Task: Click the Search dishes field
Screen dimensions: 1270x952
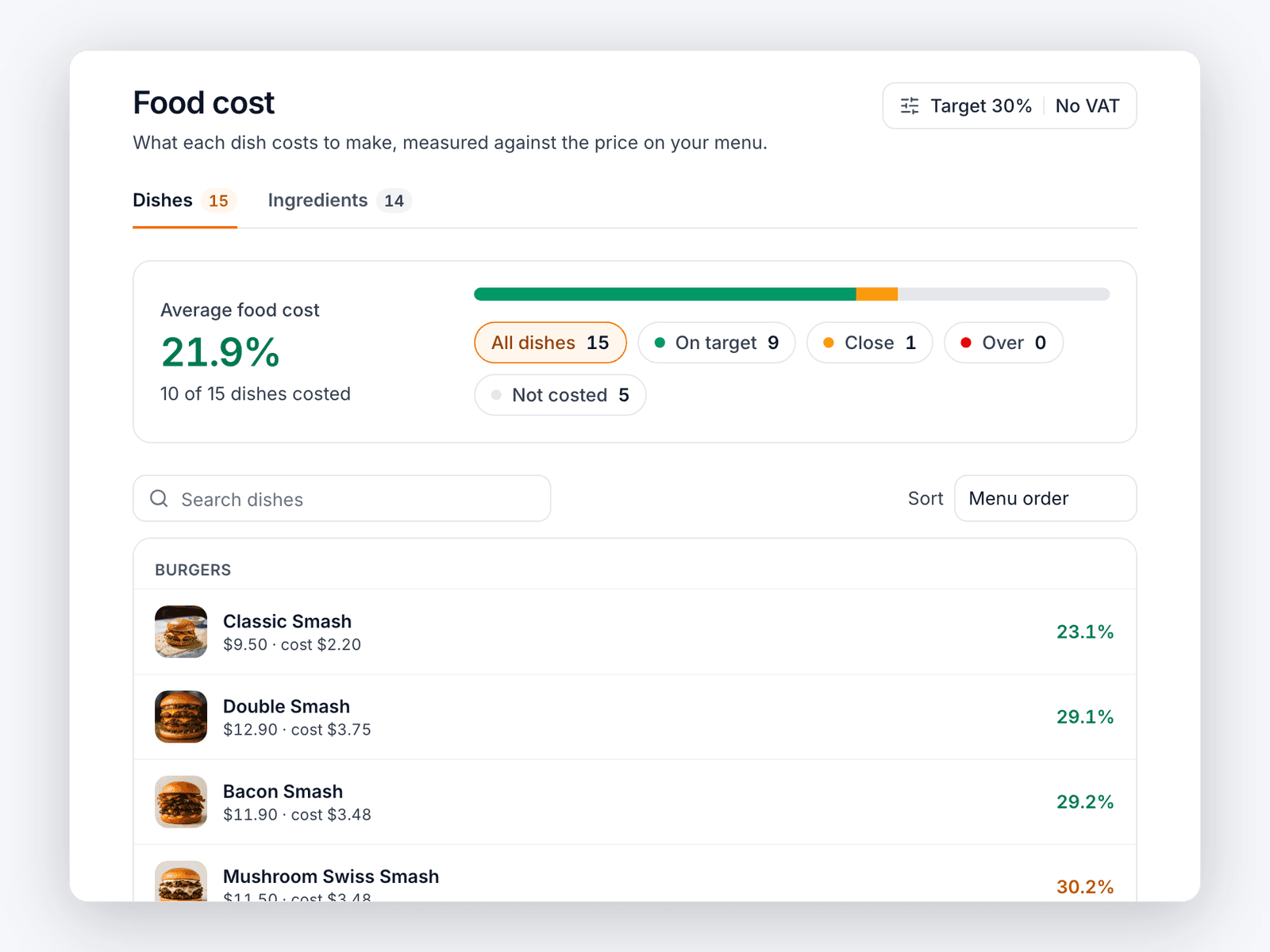Action: click(x=342, y=498)
